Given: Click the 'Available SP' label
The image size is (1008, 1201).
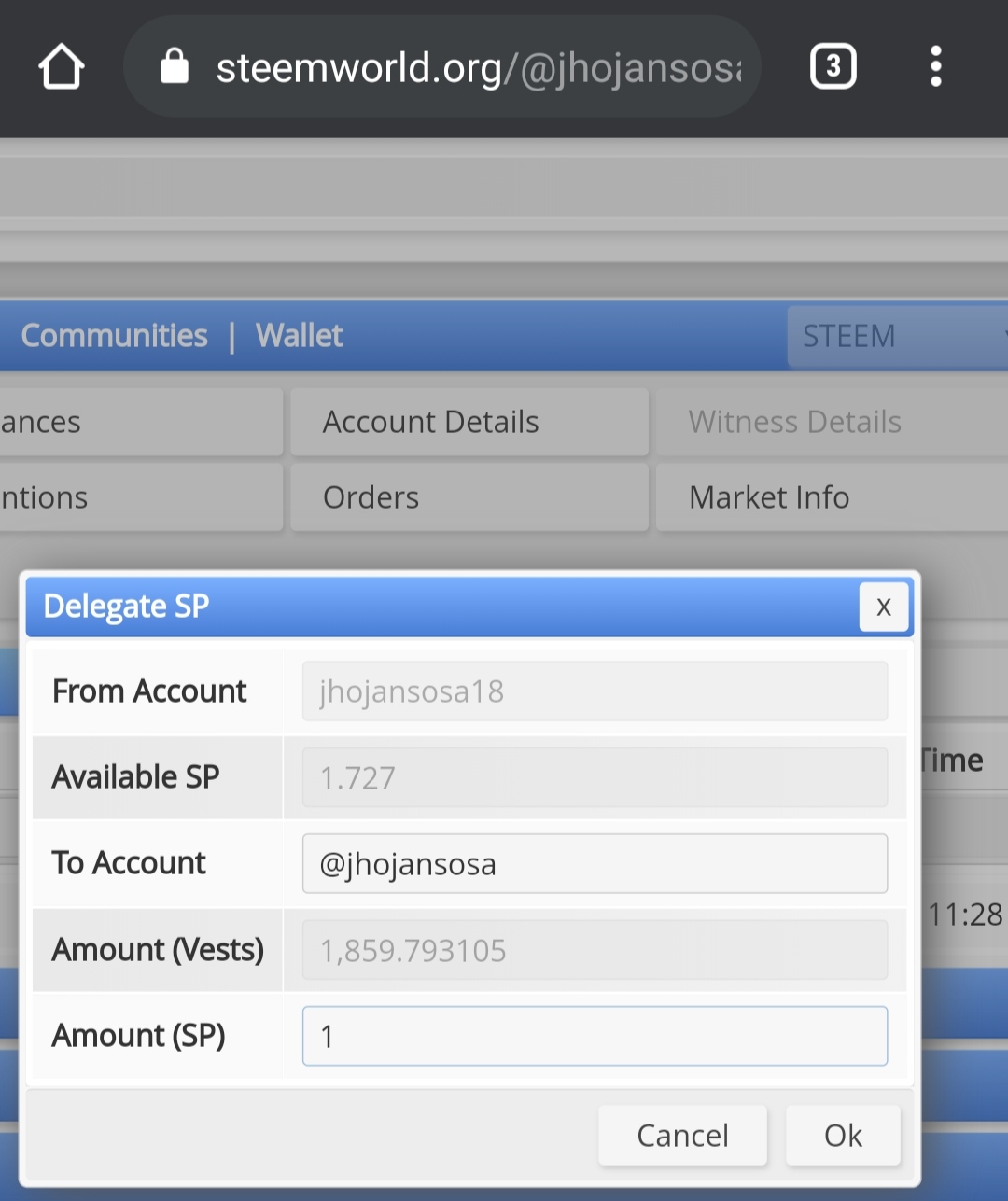Looking at the screenshot, I should 136,777.
